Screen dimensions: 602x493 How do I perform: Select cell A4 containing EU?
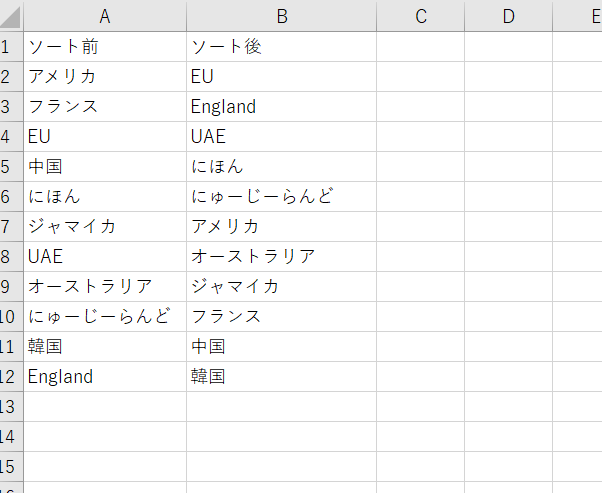click(105, 136)
